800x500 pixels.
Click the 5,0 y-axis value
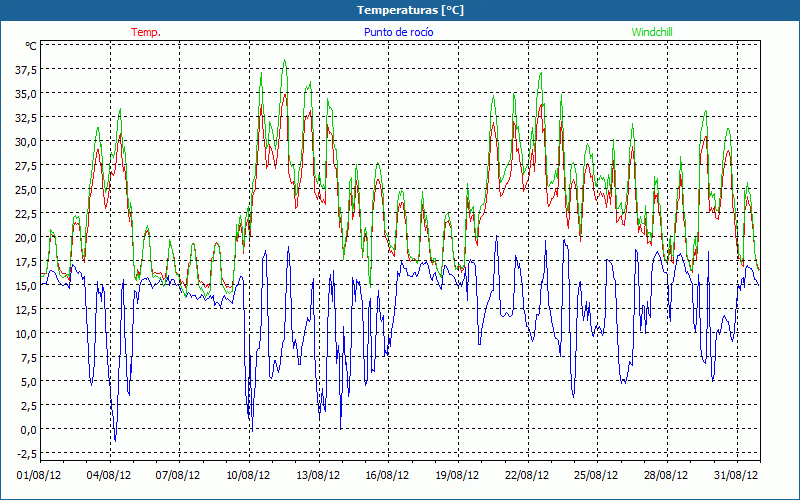point(28,382)
